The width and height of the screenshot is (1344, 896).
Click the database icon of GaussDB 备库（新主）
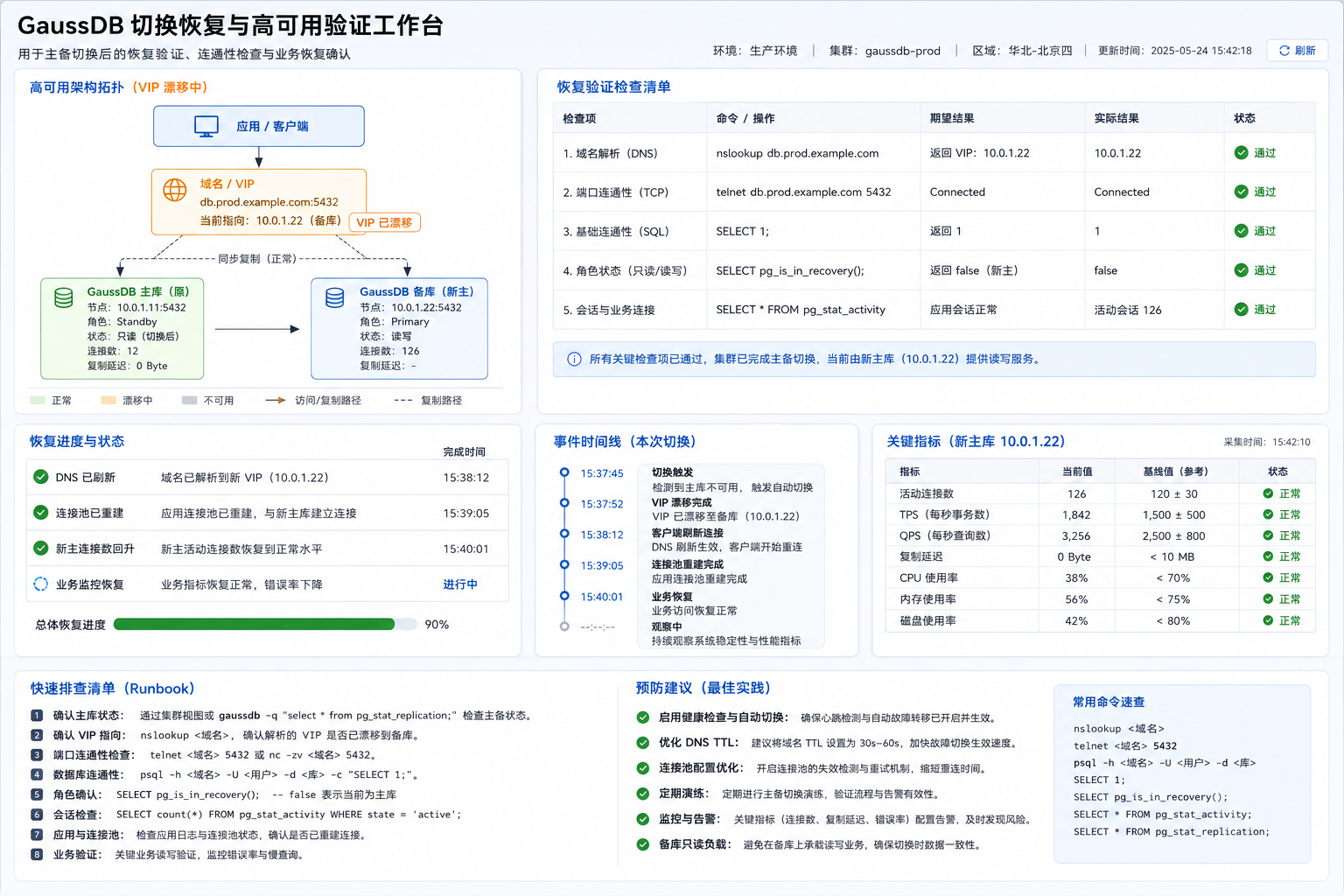tap(335, 298)
